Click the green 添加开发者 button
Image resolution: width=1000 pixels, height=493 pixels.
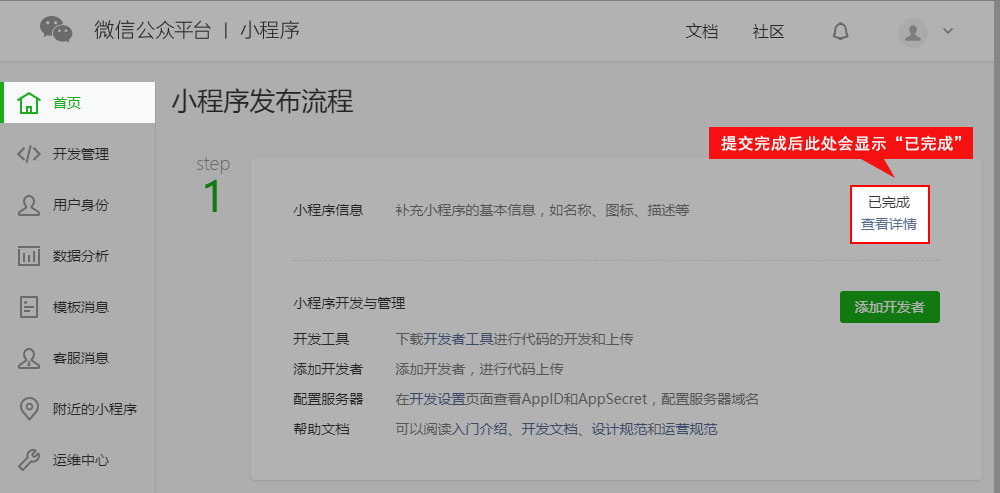(889, 307)
